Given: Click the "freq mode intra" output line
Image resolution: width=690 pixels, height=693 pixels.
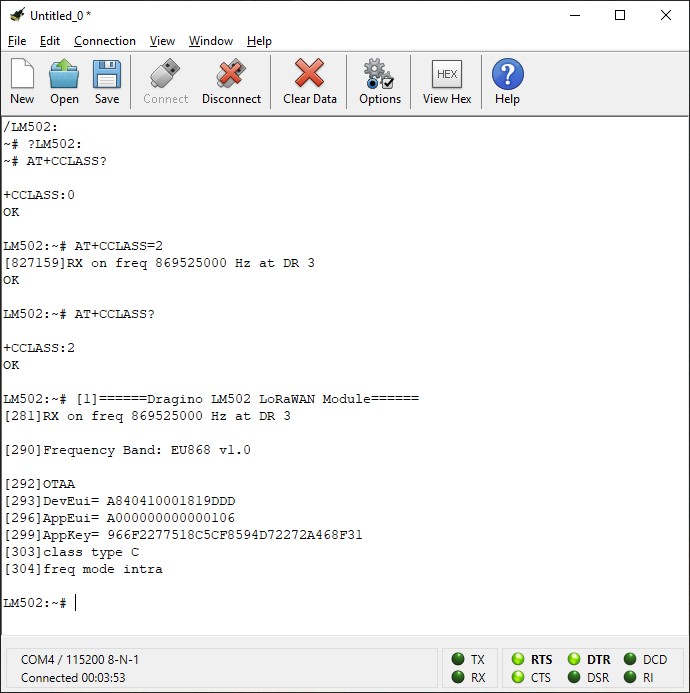Looking at the screenshot, I should pyautogui.click(x=83, y=569).
